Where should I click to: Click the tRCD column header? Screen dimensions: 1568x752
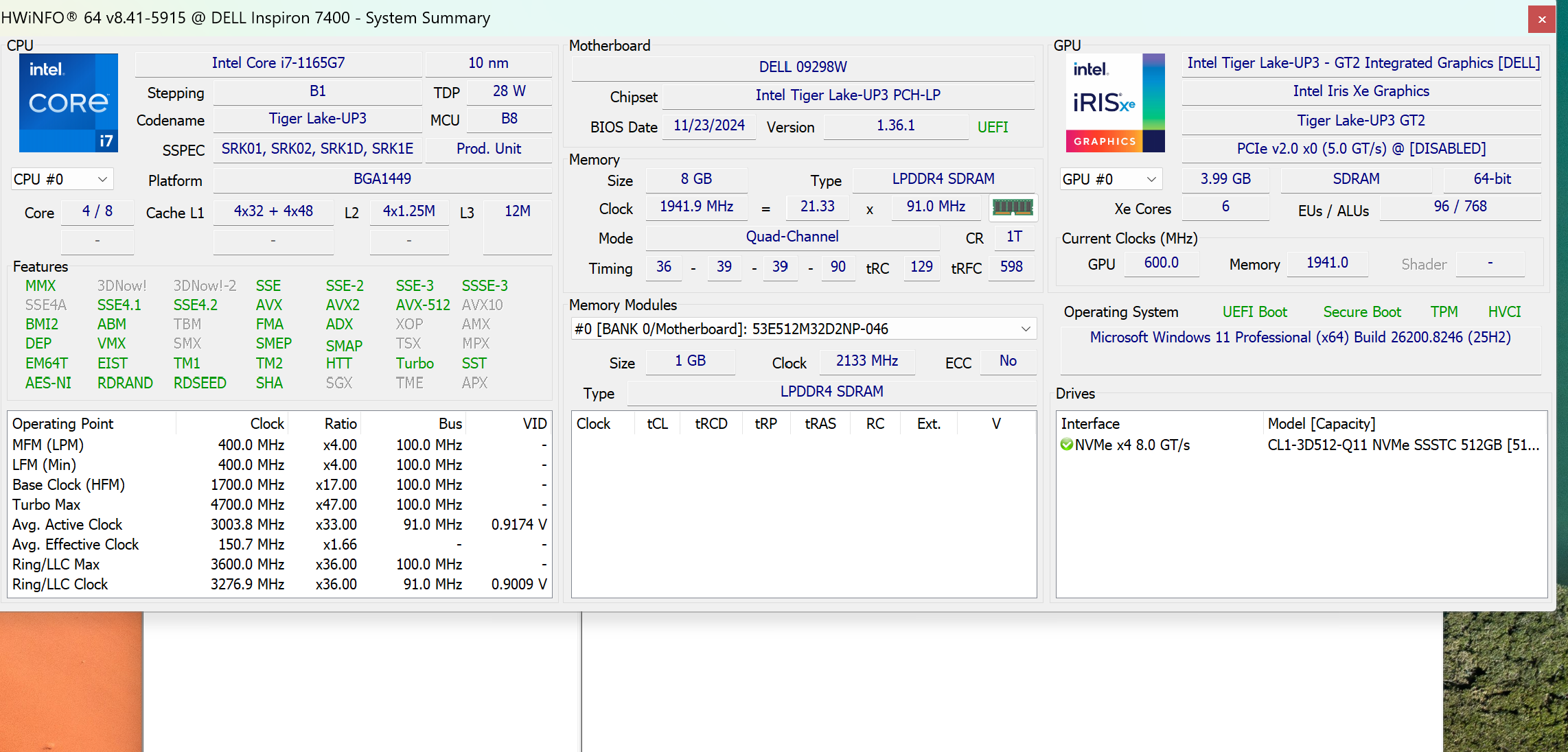[x=711, y=423]
